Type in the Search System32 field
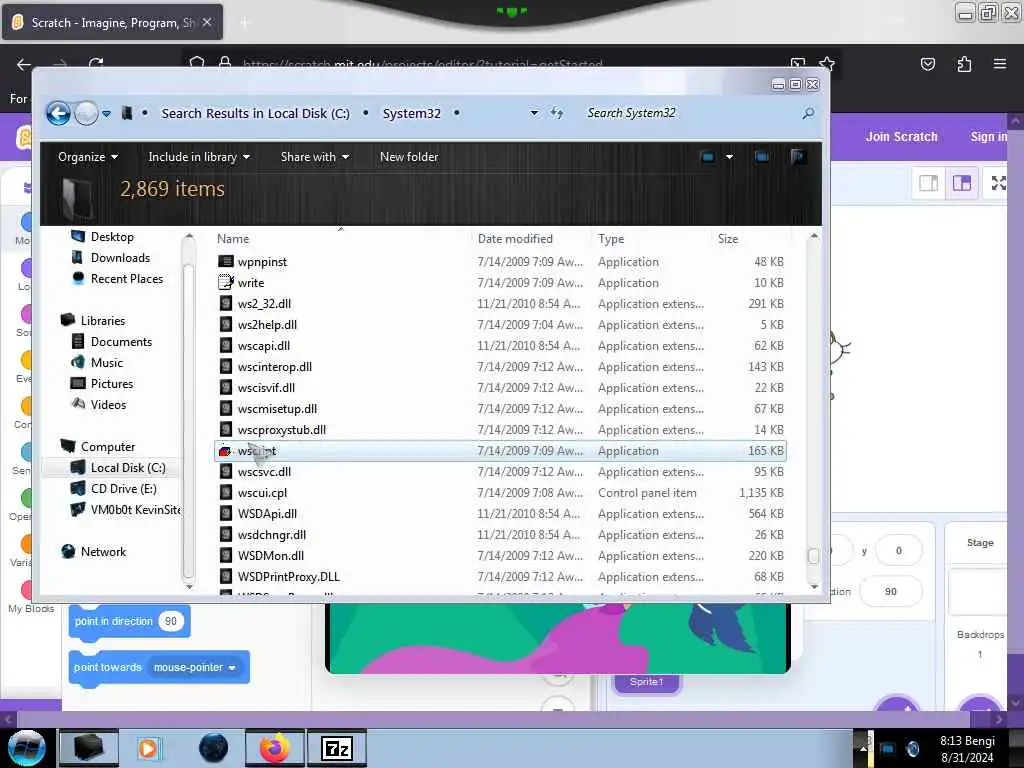The height and width of the screenshot is (768, 1024). [689, 113]
